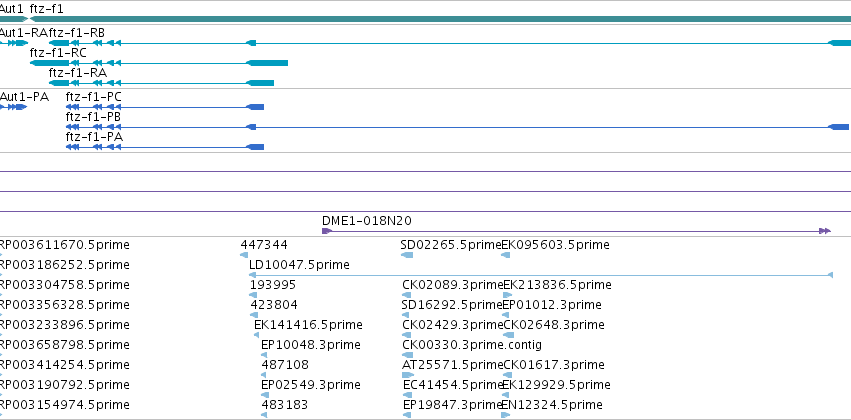Select the RP003658798.5prime EST label
The image size is (851, 420).
pyautogui.click(x=65, y=345)
